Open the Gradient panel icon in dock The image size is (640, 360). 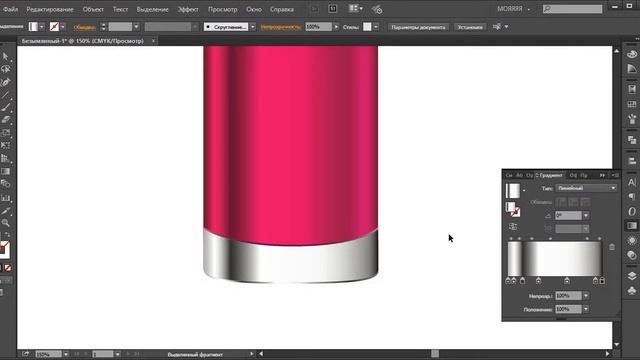coord(632,226)
